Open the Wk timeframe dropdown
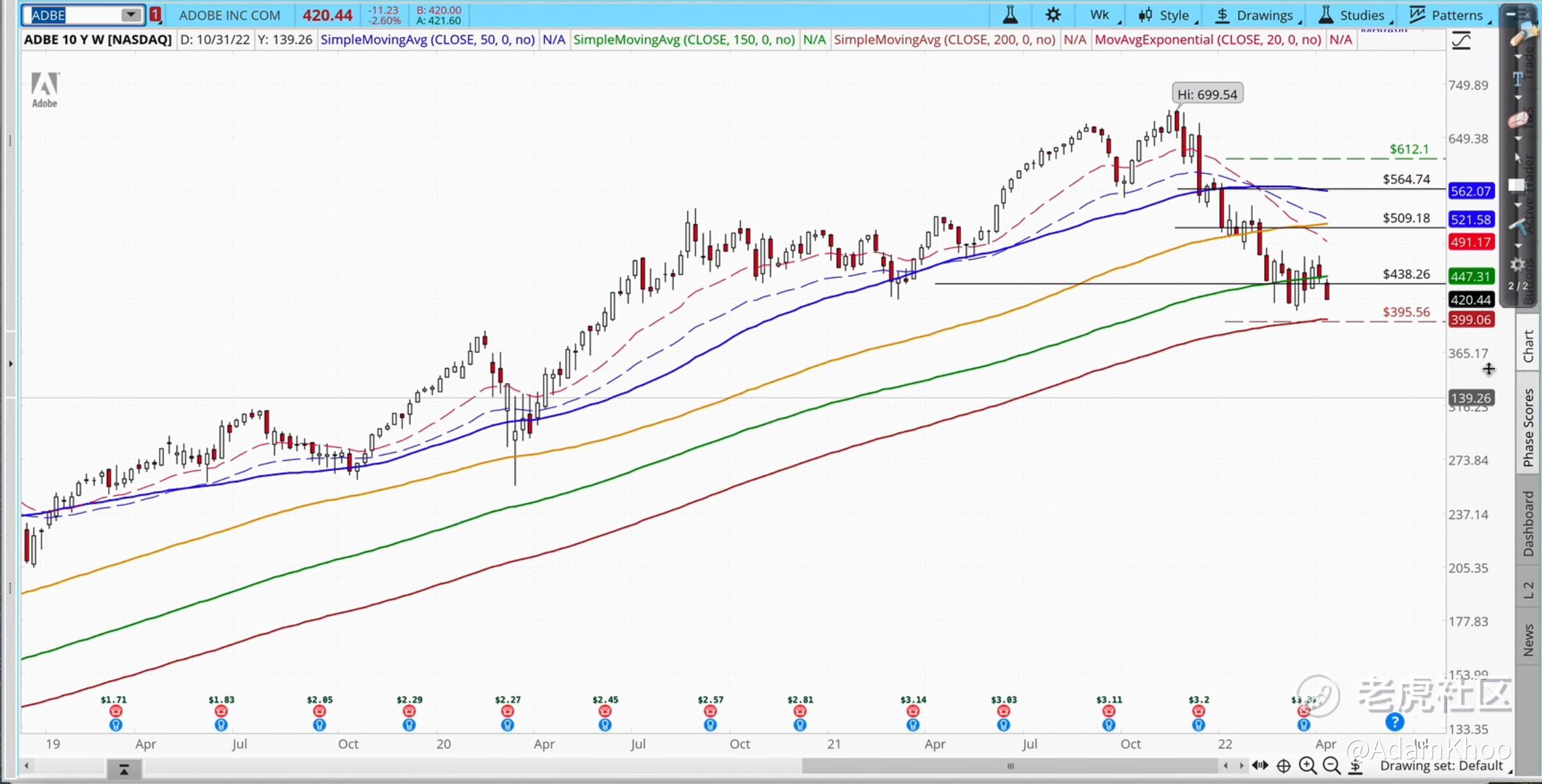This screenshot has width=1542, height=784. [x=1100, y=15]
